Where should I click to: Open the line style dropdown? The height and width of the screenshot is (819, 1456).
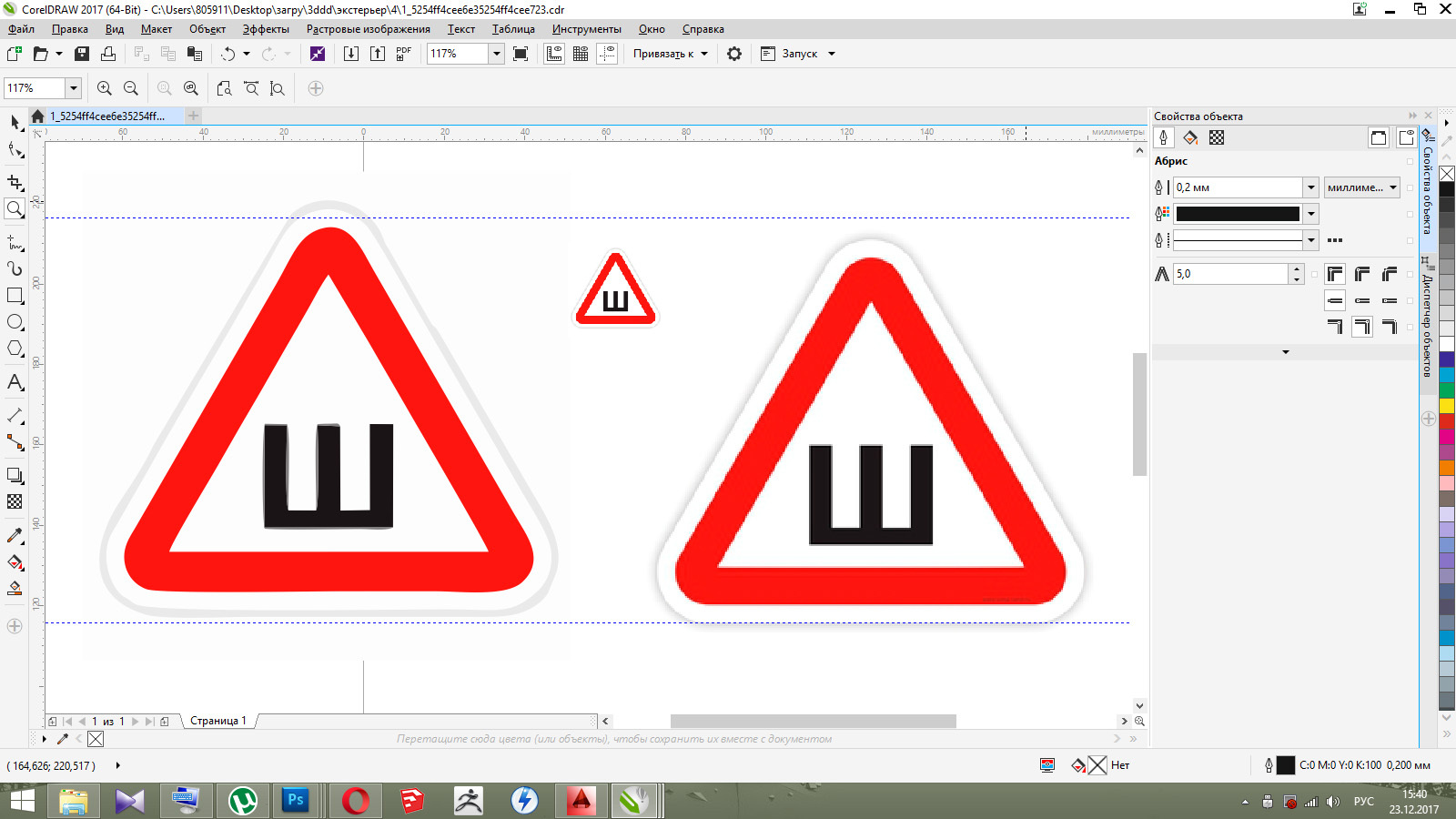pos(1310,240)
